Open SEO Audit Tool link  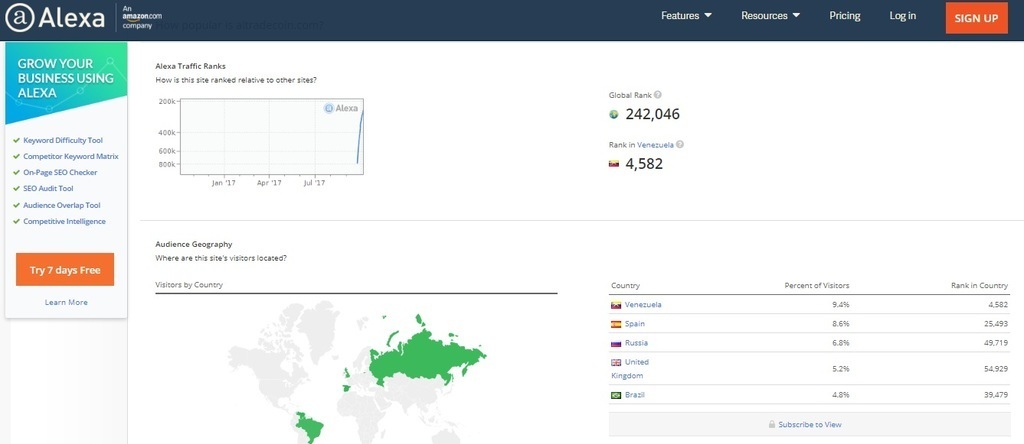pyautogui.click(x=48, y=189)
